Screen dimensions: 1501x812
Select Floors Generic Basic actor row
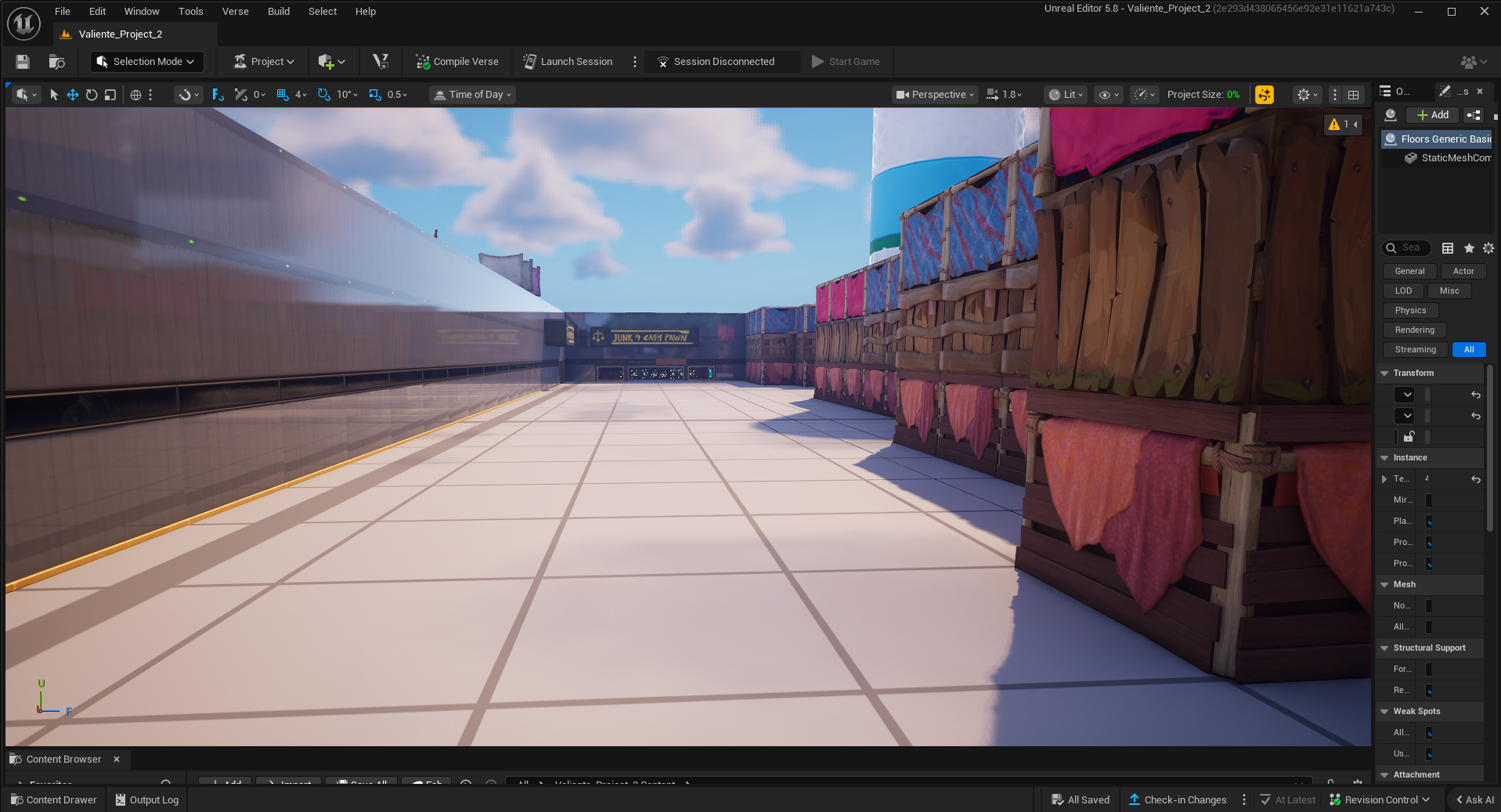(x=1437, y=139)
